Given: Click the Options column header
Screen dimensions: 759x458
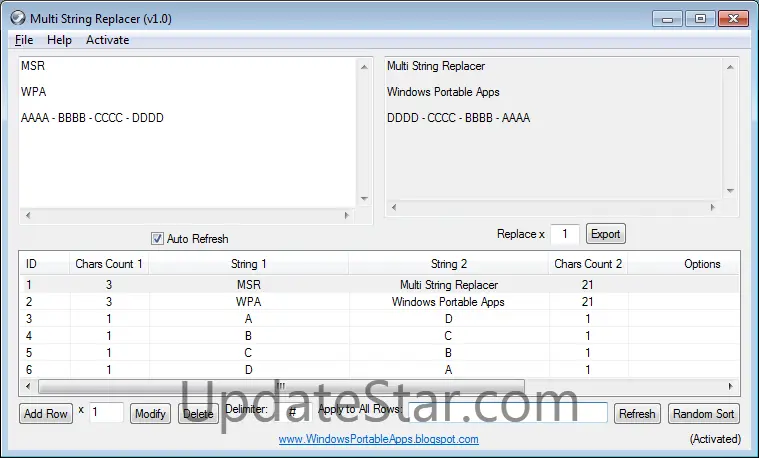Looking at the screenshot, I should [x=683, y=264].
